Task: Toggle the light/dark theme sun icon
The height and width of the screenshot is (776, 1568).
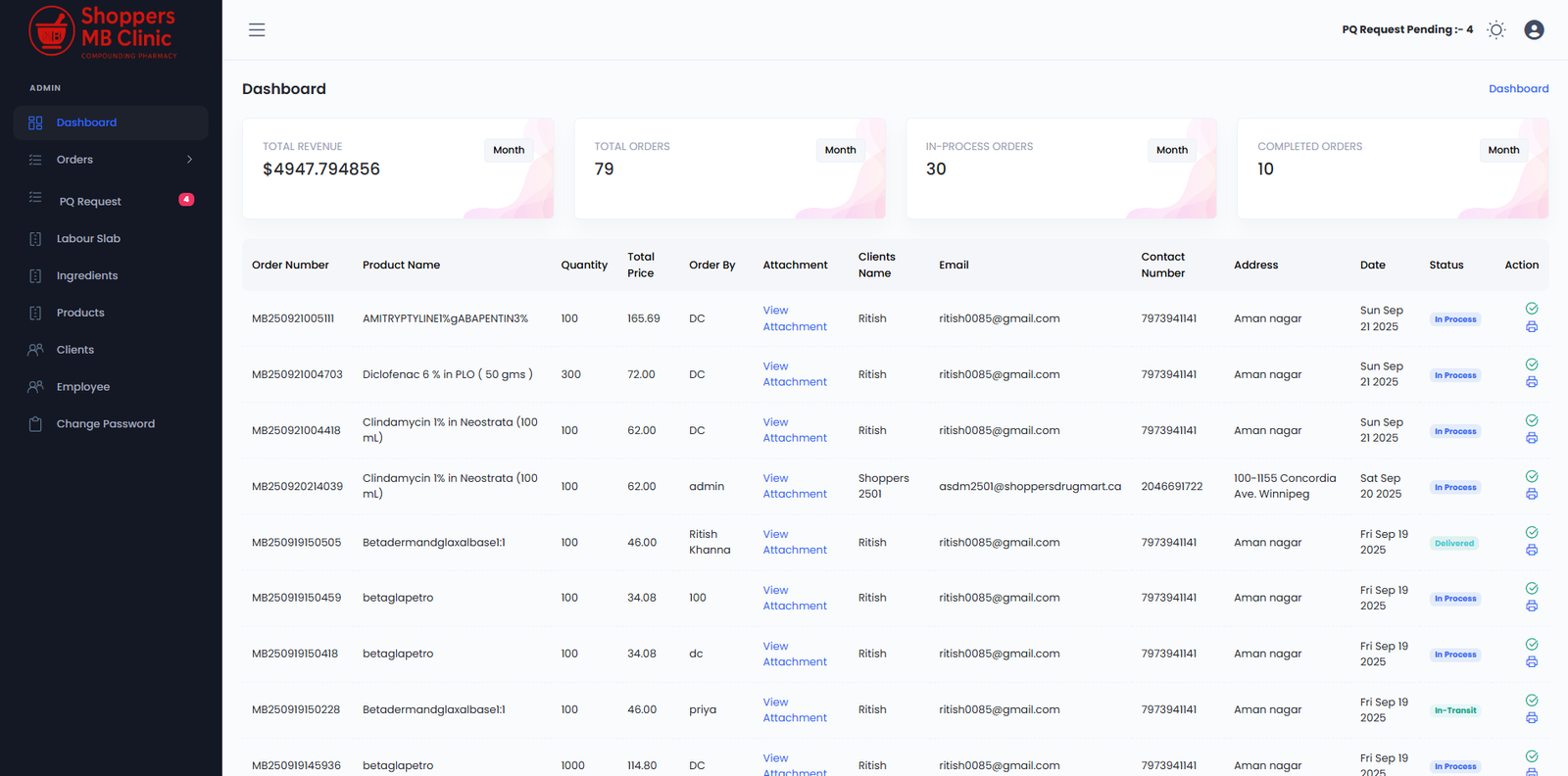Action: [x=1495, y=30]
